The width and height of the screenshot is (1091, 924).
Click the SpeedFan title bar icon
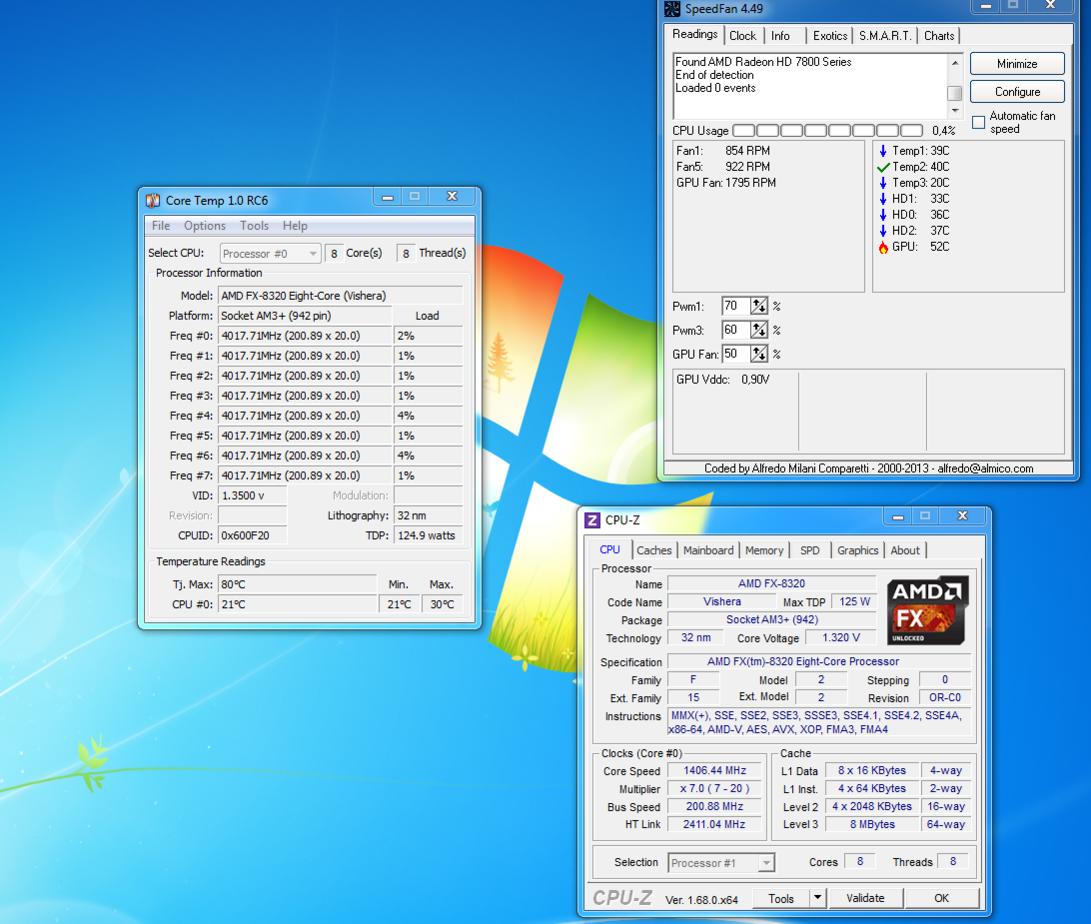[x=672, y=9]
